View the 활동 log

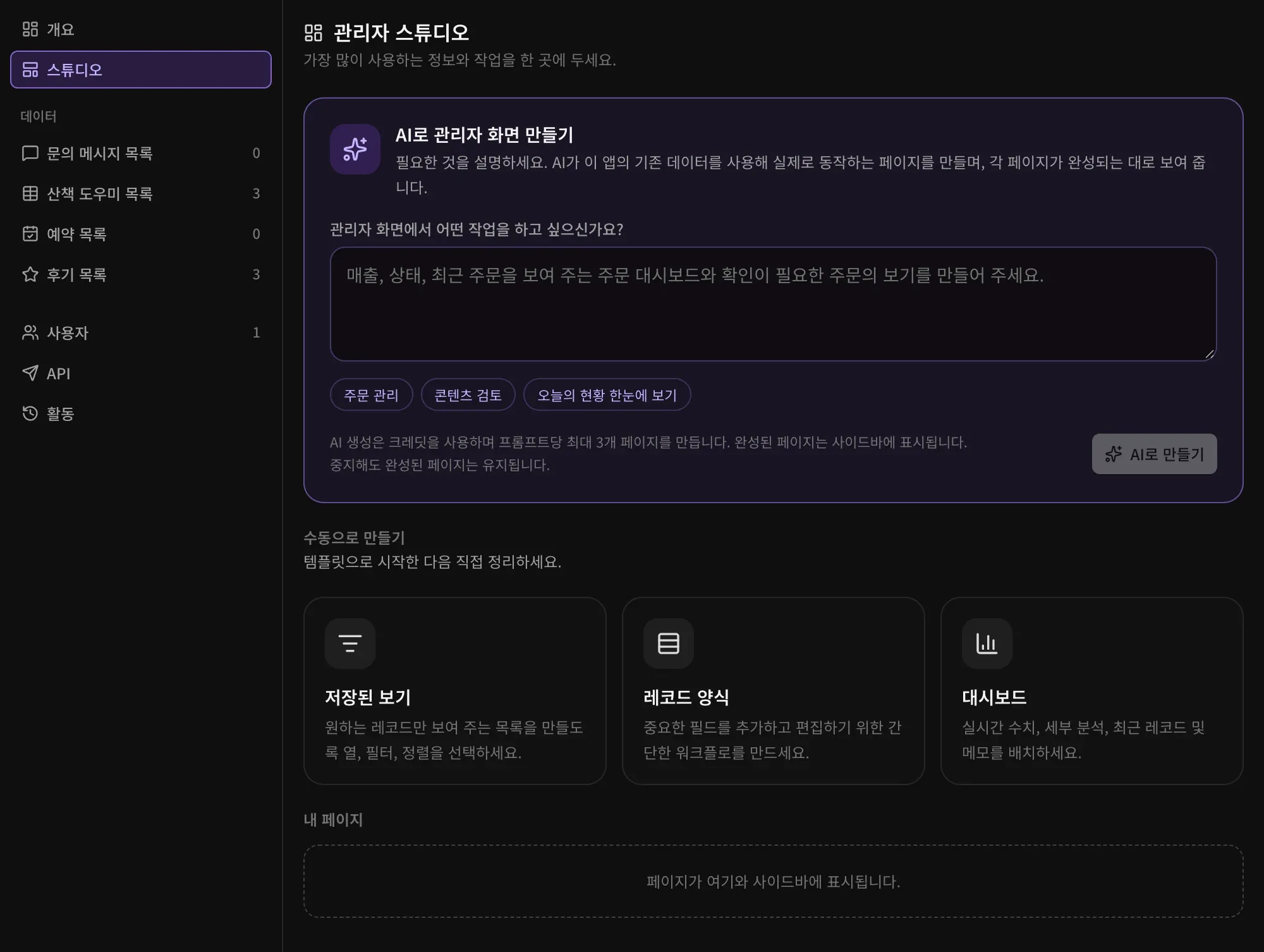click(x=141, y=413)
